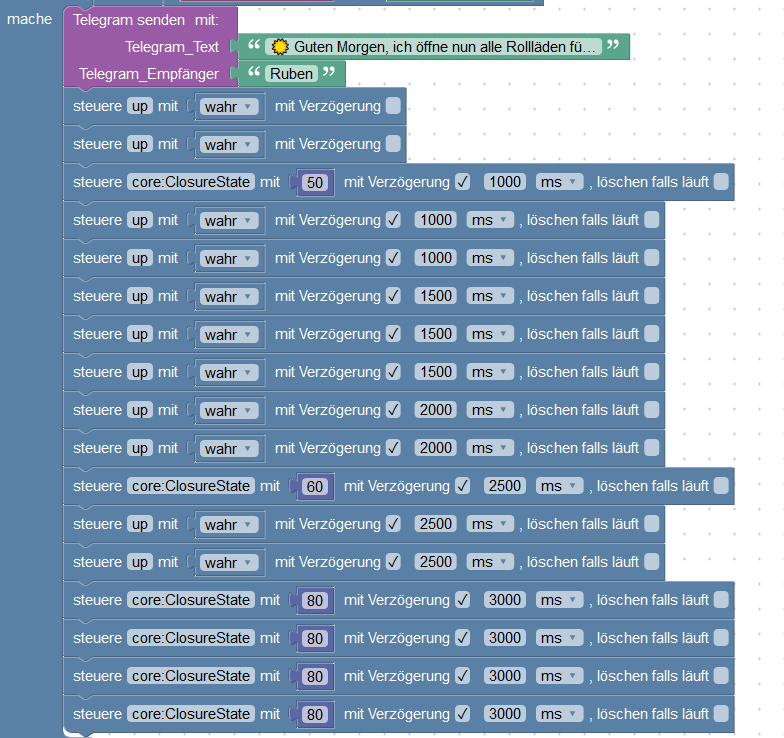Image resolution: width=784 pixels, height=738 pixels.
Task: Open the ms dropdown in the last 3000 ms ClosureState block
Action: pos(560,714)
